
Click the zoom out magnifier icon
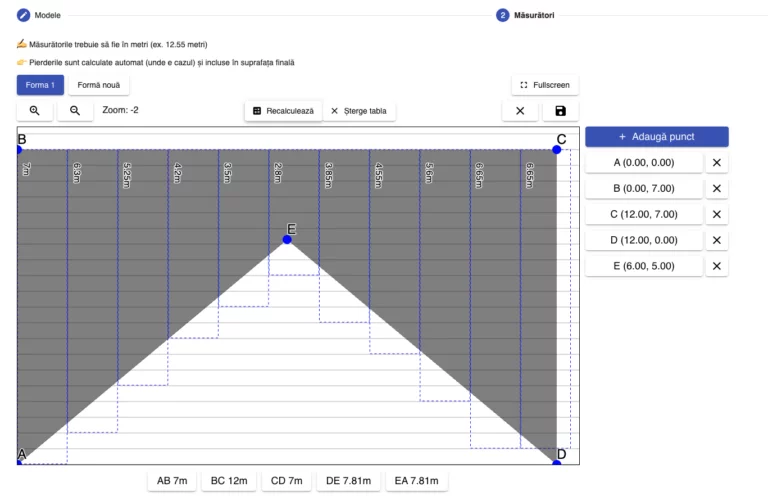click(x=75, y=111)
